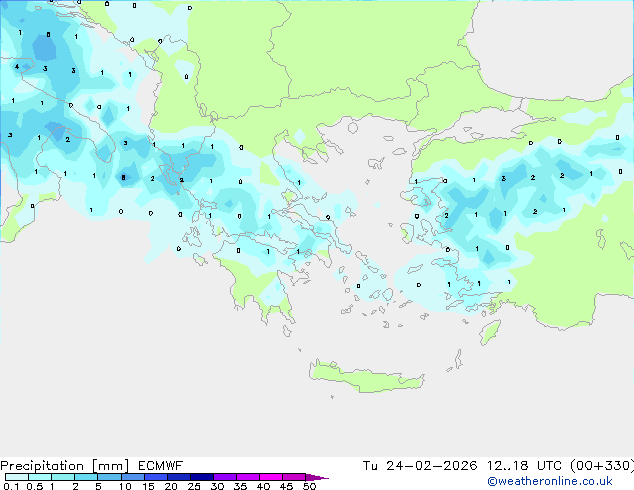Click the legend label '0.1'
Image resolution: width=634 pixels, height=490 pixels.
coord(11,486)
